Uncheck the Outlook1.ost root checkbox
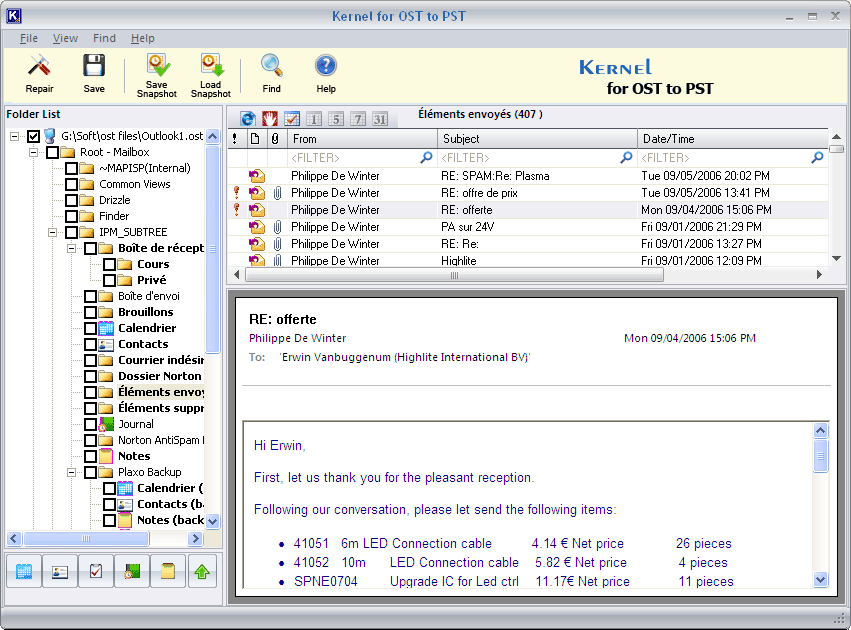This screenshot has height=630, width=851. [34, 136]
